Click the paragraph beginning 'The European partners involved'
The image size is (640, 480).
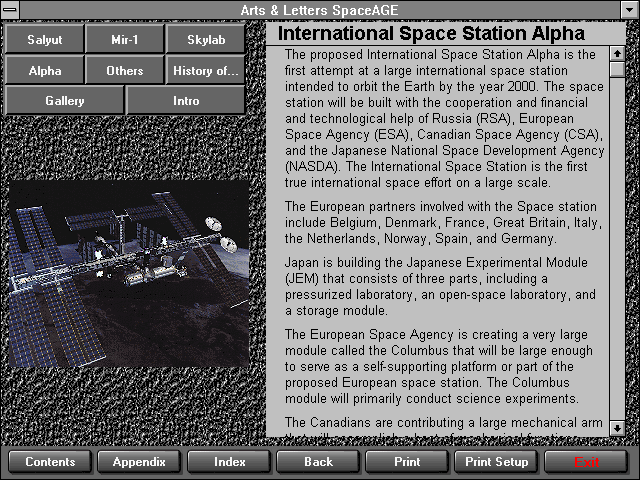443,222
